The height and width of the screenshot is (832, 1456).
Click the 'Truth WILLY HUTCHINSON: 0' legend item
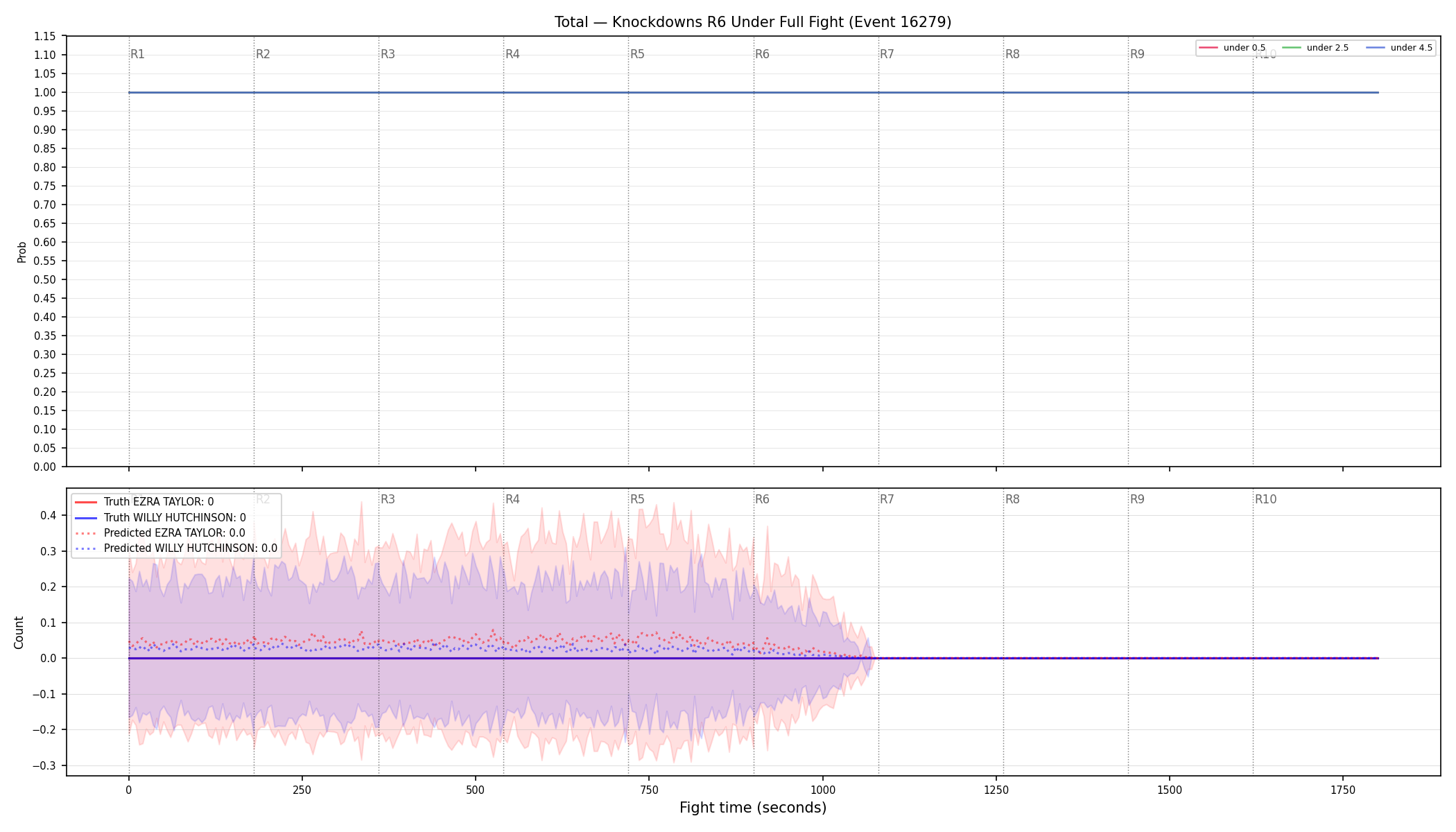pos(160,517)
